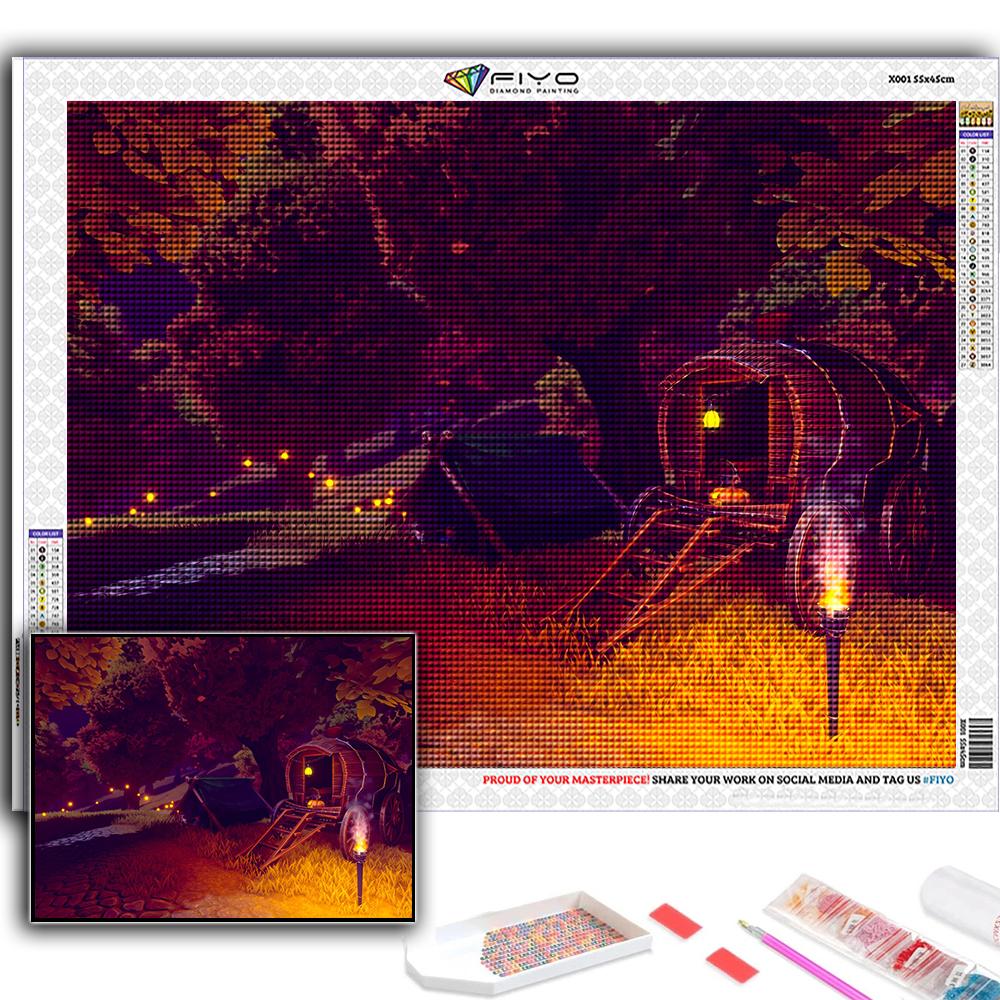1000x1000 pixels.
Task: Select the X001 55x45cm size label
Action: [x=921, y=79]
